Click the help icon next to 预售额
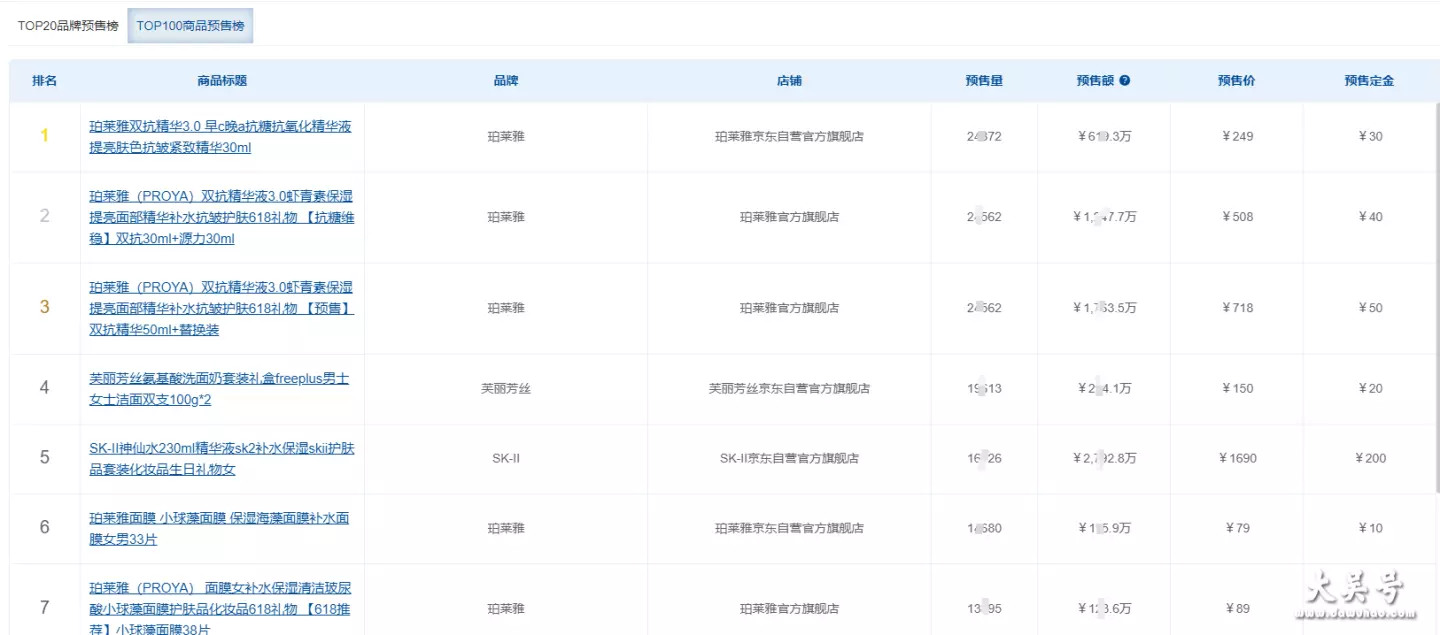 point(1125,81)
